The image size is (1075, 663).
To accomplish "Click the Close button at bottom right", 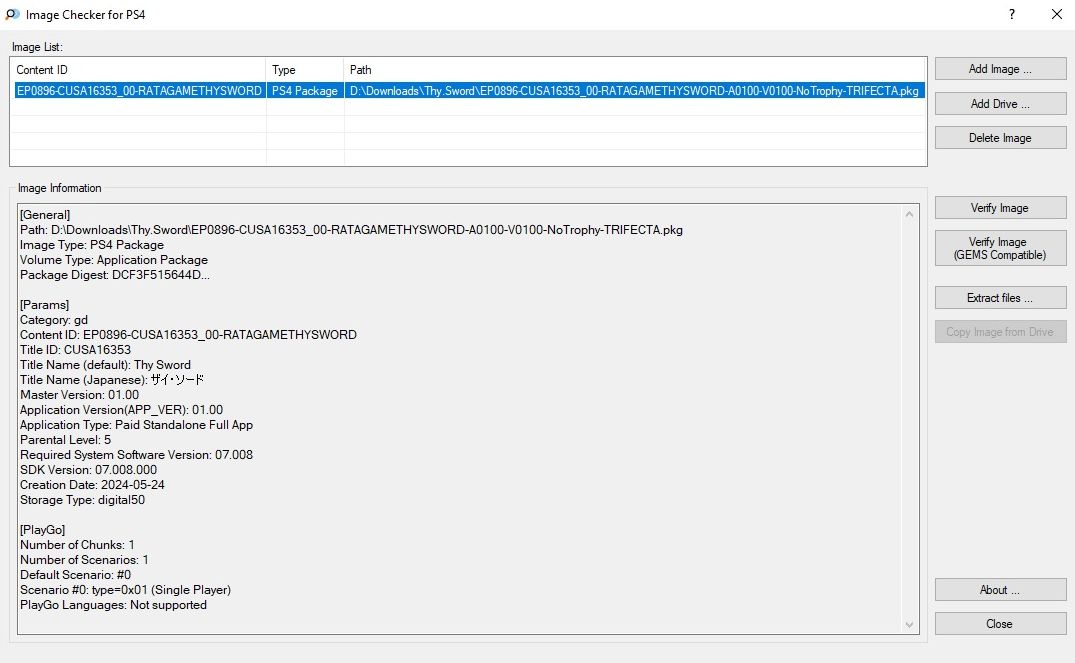I will click(1000, 624).
